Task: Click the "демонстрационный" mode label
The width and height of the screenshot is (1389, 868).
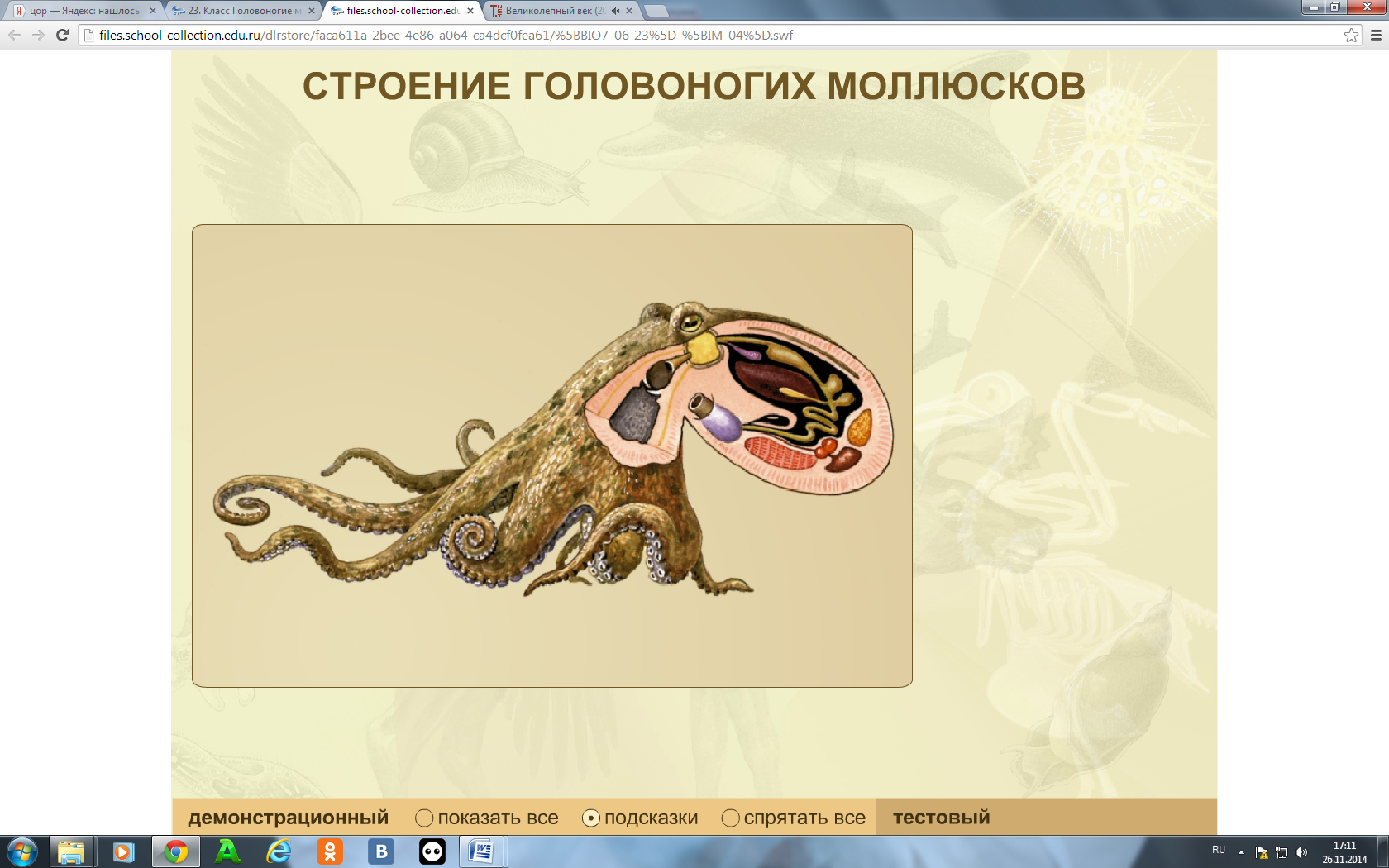Action: 288,818
